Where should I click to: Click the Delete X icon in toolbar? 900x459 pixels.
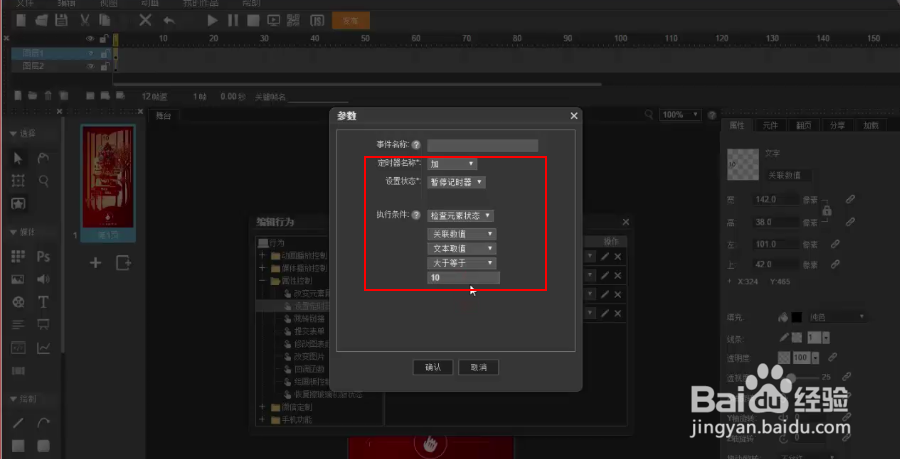point(146,21)
